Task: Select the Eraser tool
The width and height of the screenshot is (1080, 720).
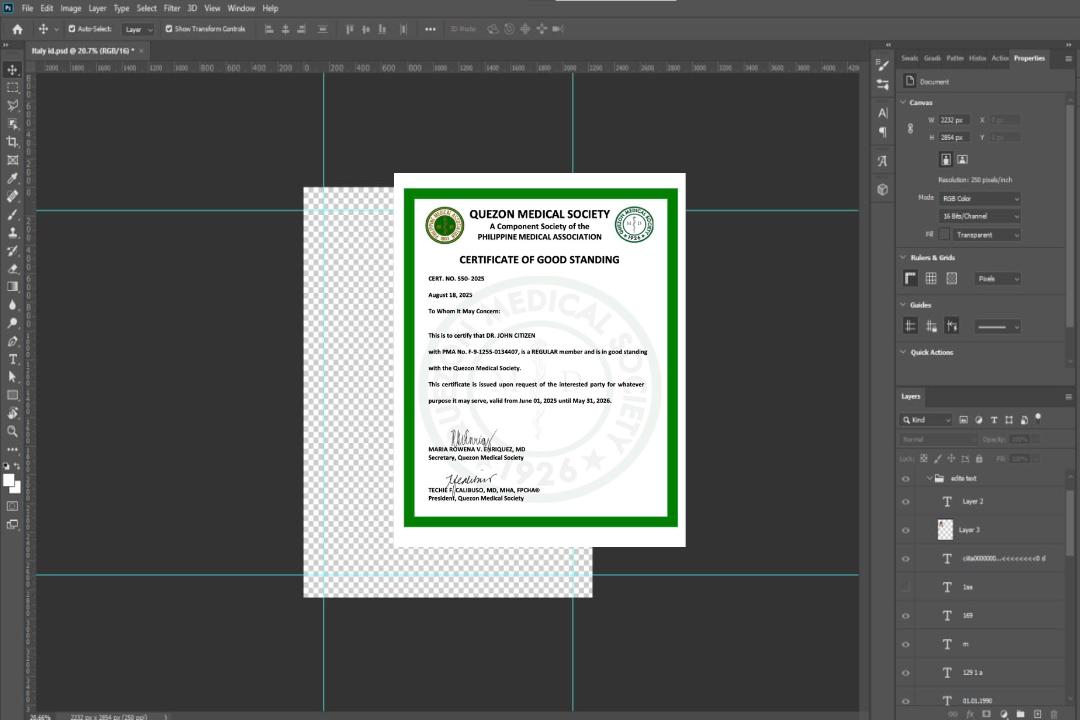Action: pyautogui.click(x=12, y=269)
